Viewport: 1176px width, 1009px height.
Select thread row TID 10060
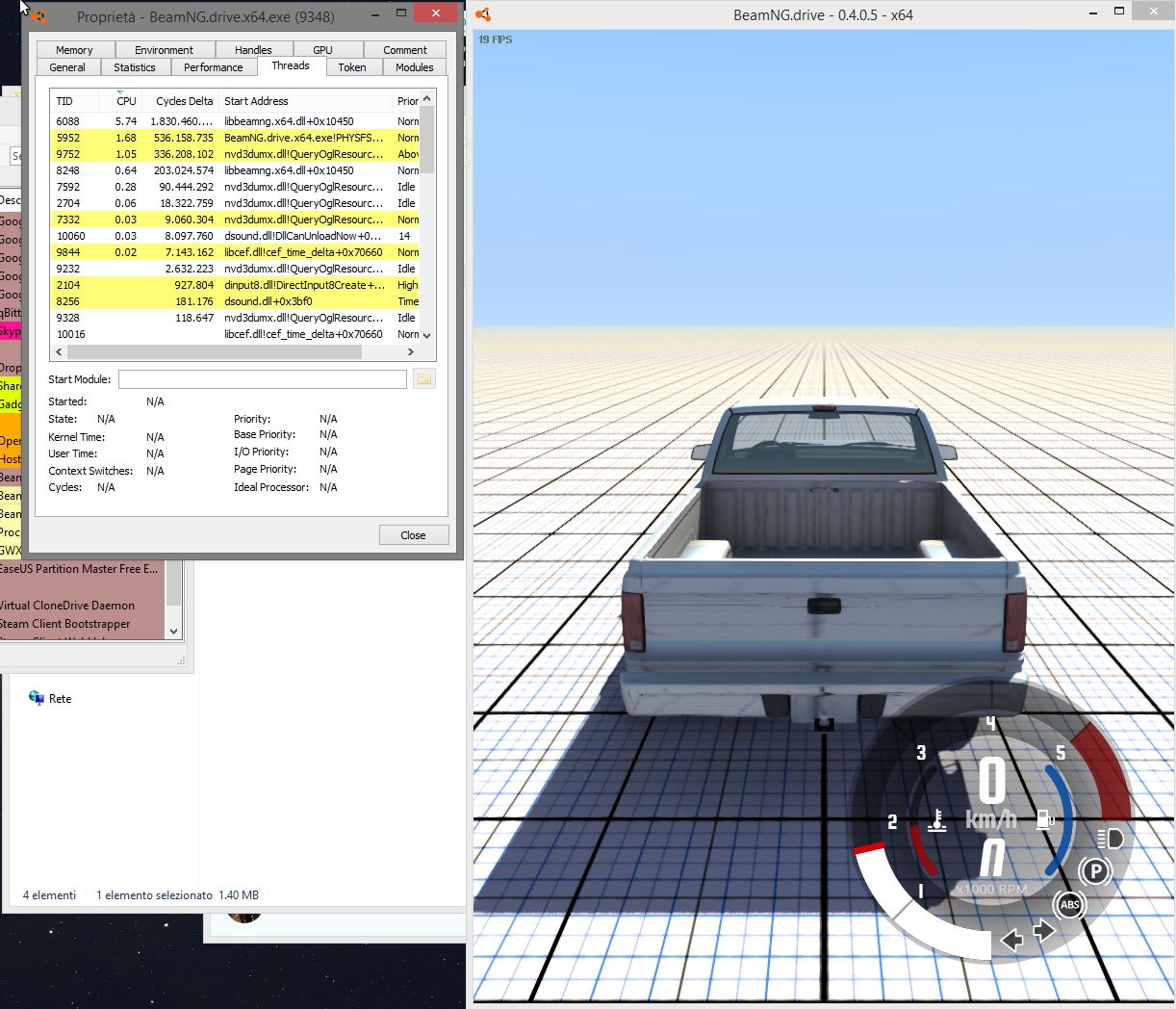coord(236,236)
